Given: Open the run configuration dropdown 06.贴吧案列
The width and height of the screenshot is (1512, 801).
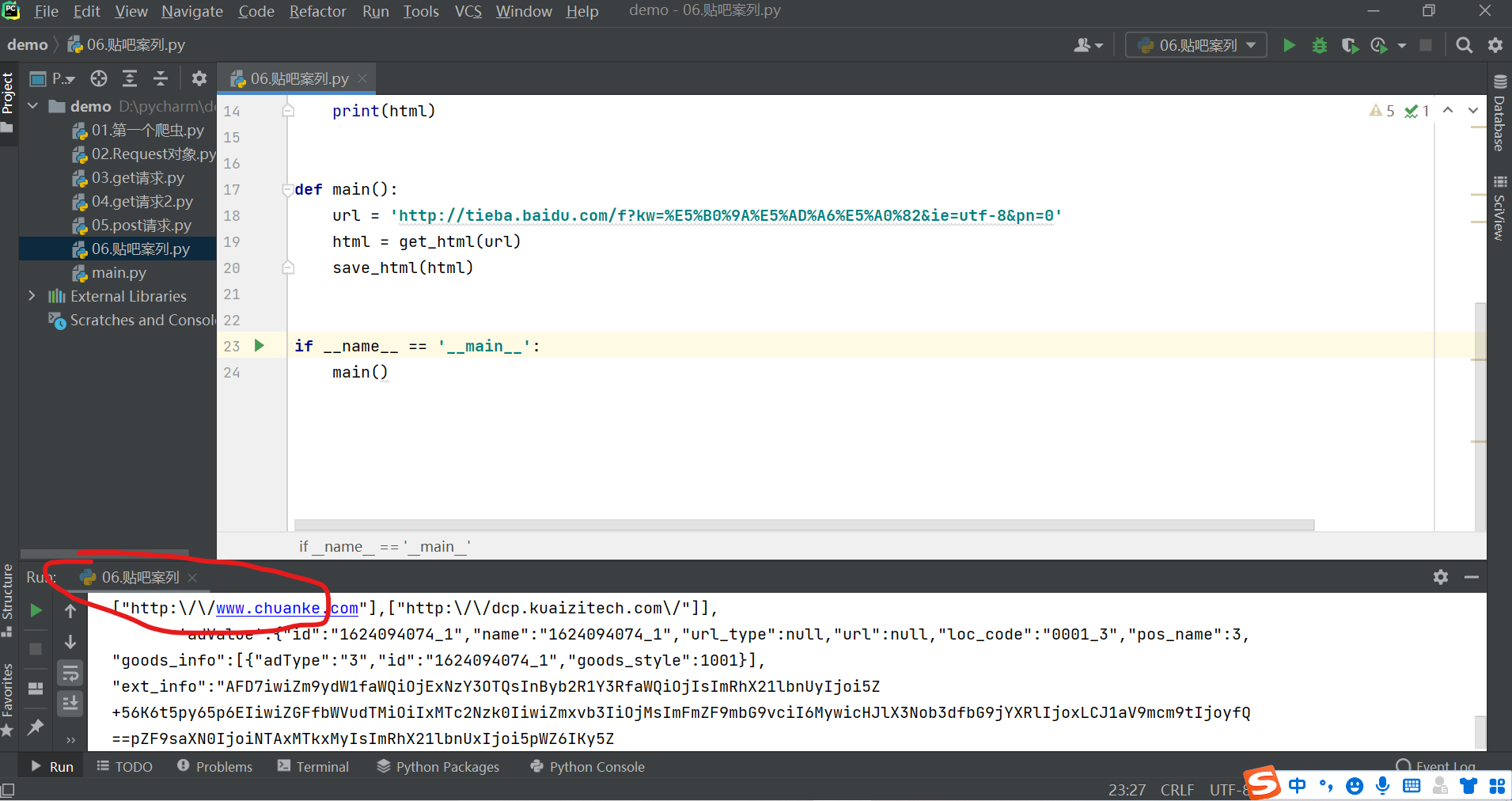Looking at the screenshot, I should (1196, 45).
